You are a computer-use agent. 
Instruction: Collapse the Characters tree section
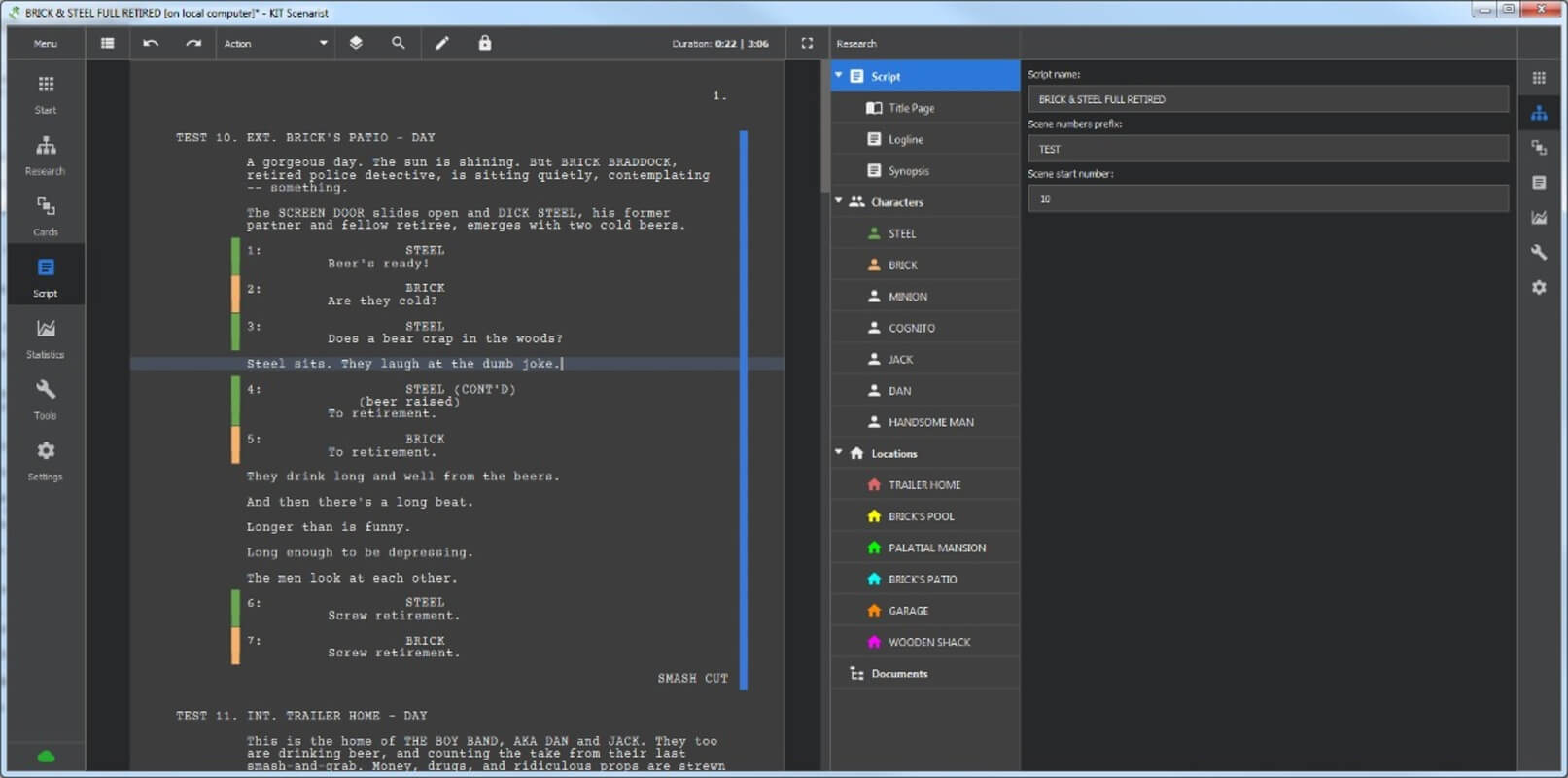[839, 201]
